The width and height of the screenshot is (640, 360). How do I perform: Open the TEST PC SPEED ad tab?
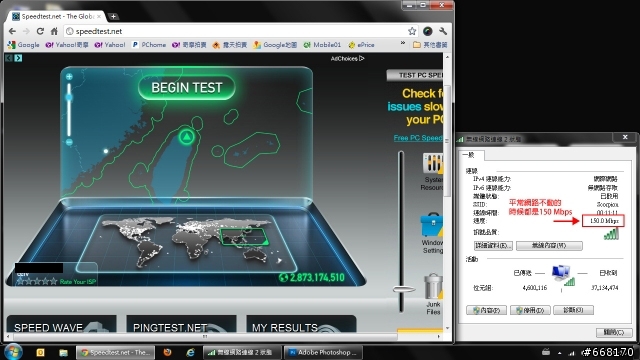tap(415, 75)
